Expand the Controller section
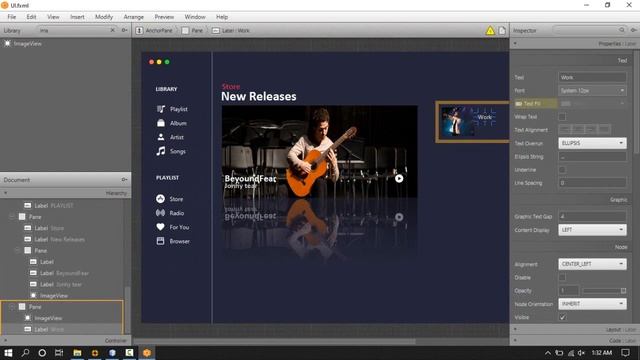Screen dimensions: 640x360 coord(6,340)
